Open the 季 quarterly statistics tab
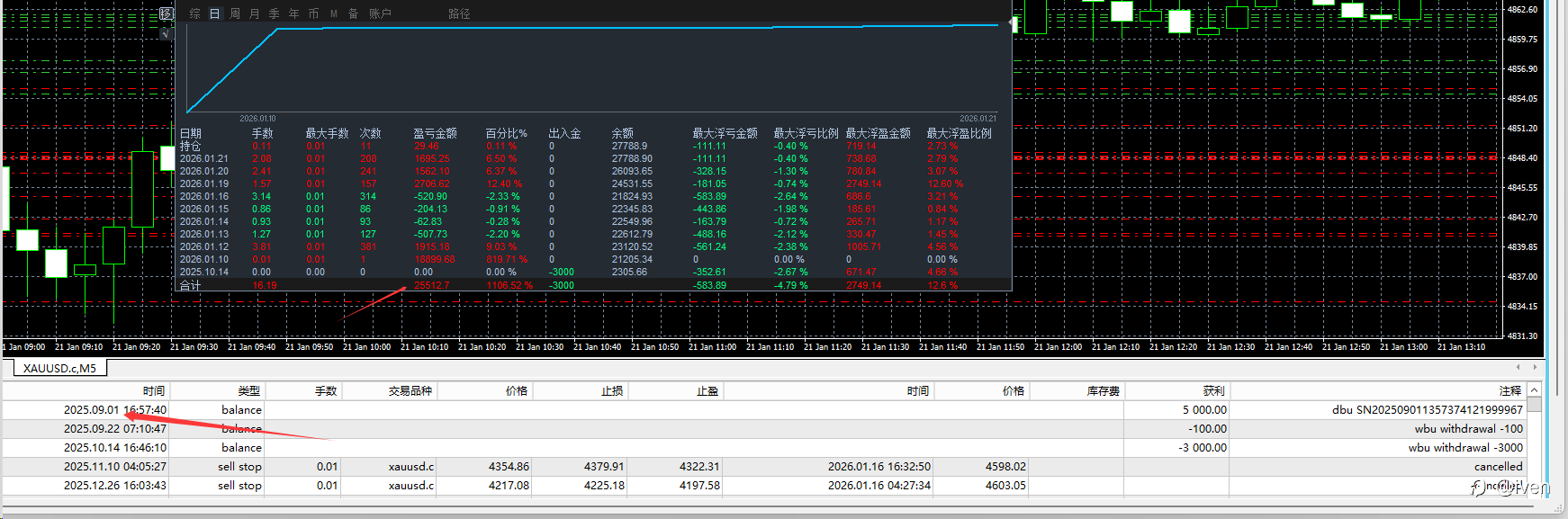The height and width of the screenshot is (519, 1568). click(274, 13)
